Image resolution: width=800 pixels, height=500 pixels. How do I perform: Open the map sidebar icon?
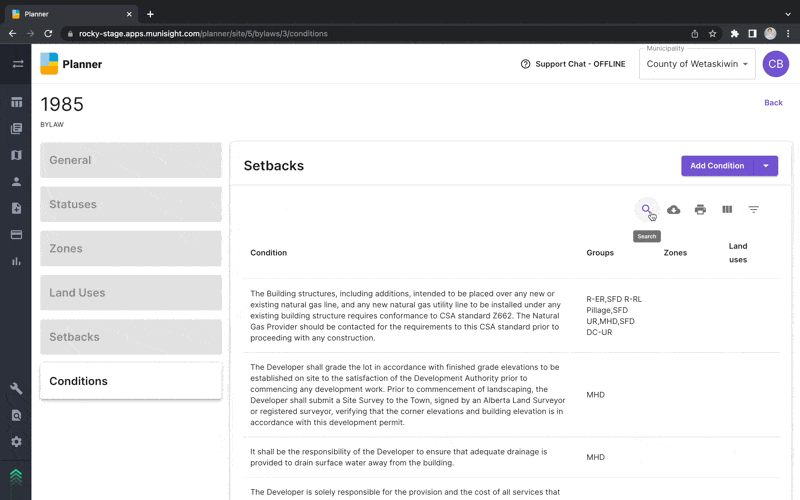16,155
